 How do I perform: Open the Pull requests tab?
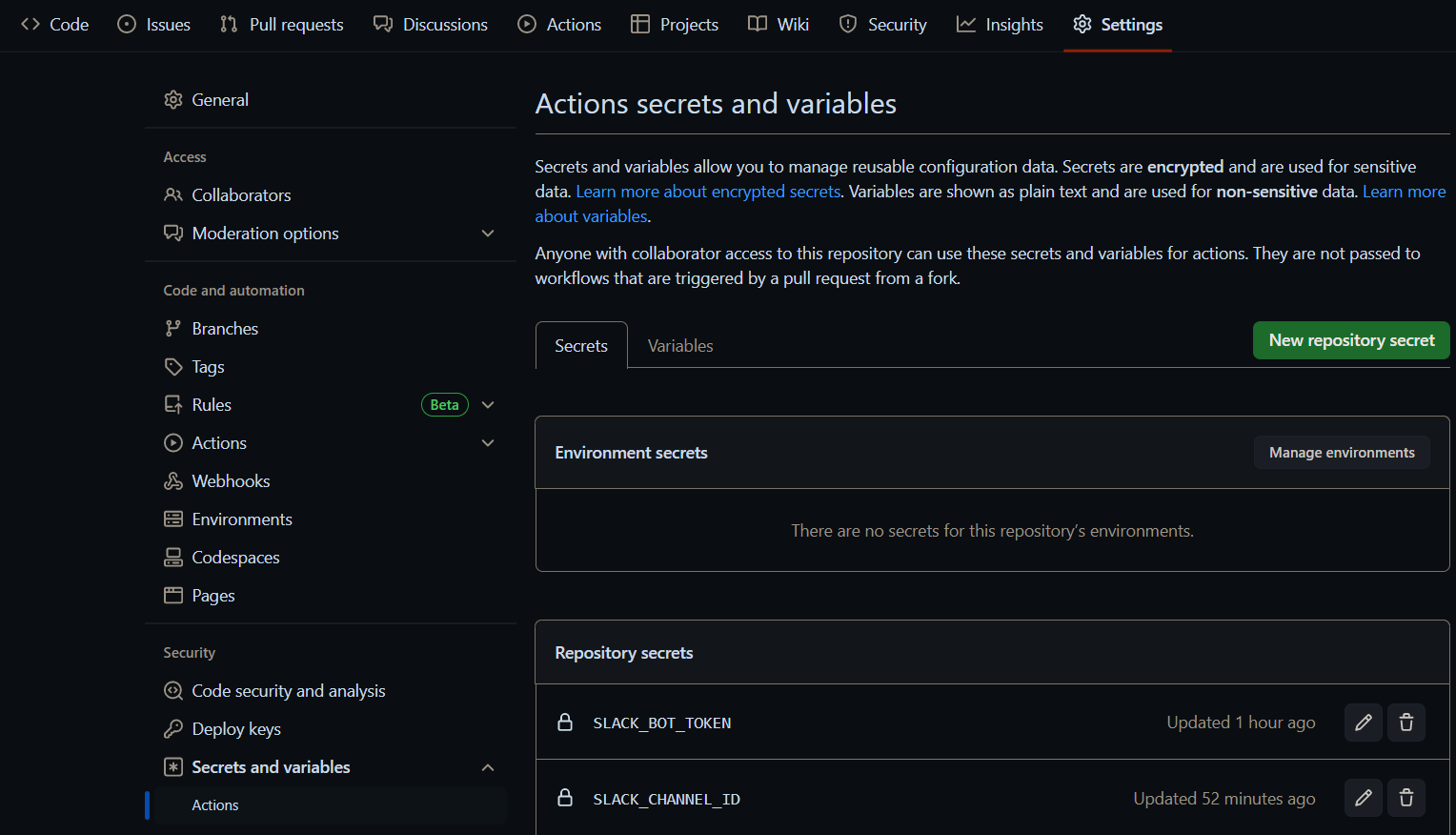pos(282,25)
